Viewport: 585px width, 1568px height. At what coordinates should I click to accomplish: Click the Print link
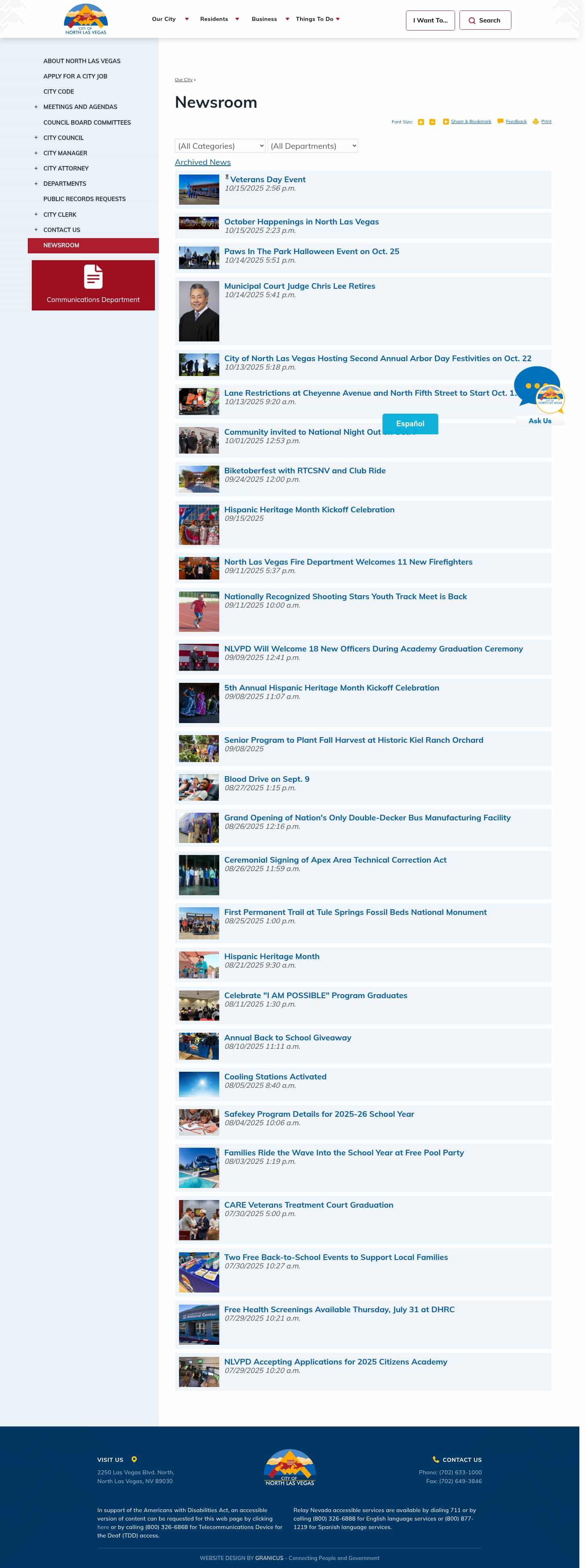(x=546, y=122)
